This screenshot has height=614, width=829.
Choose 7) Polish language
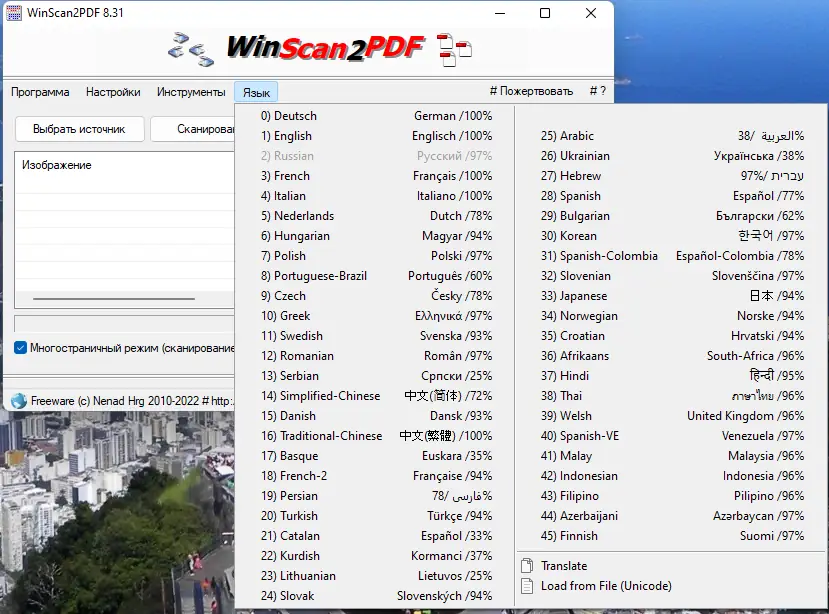tap(376, 256)
